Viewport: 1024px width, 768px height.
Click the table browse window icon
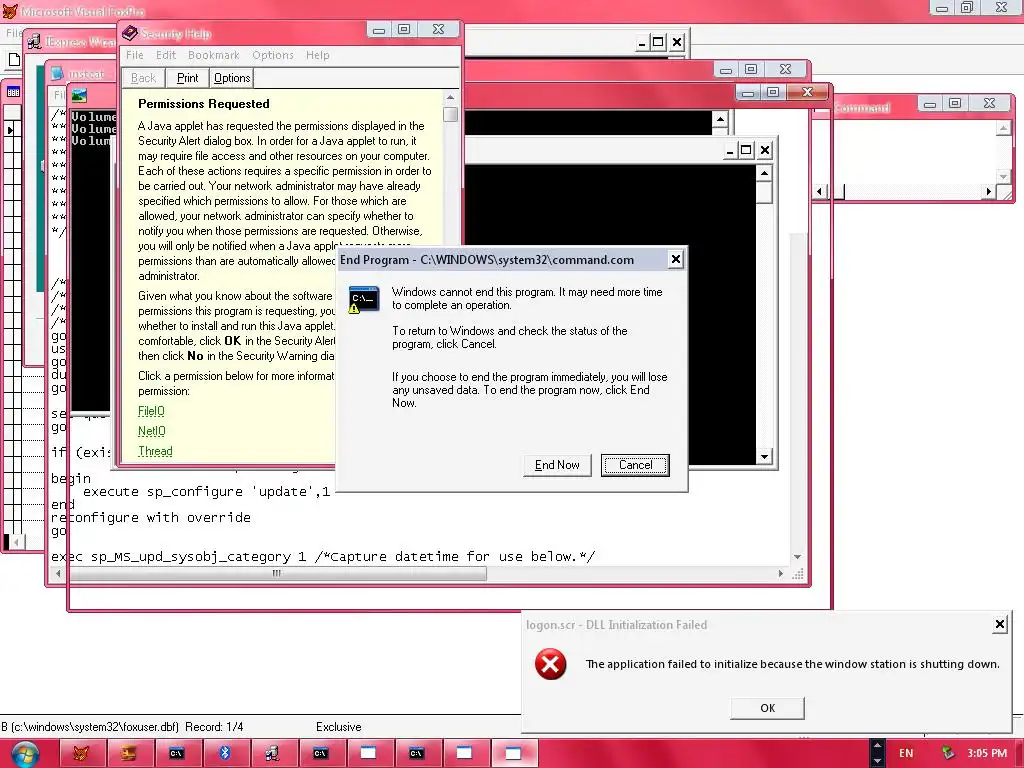13,92
